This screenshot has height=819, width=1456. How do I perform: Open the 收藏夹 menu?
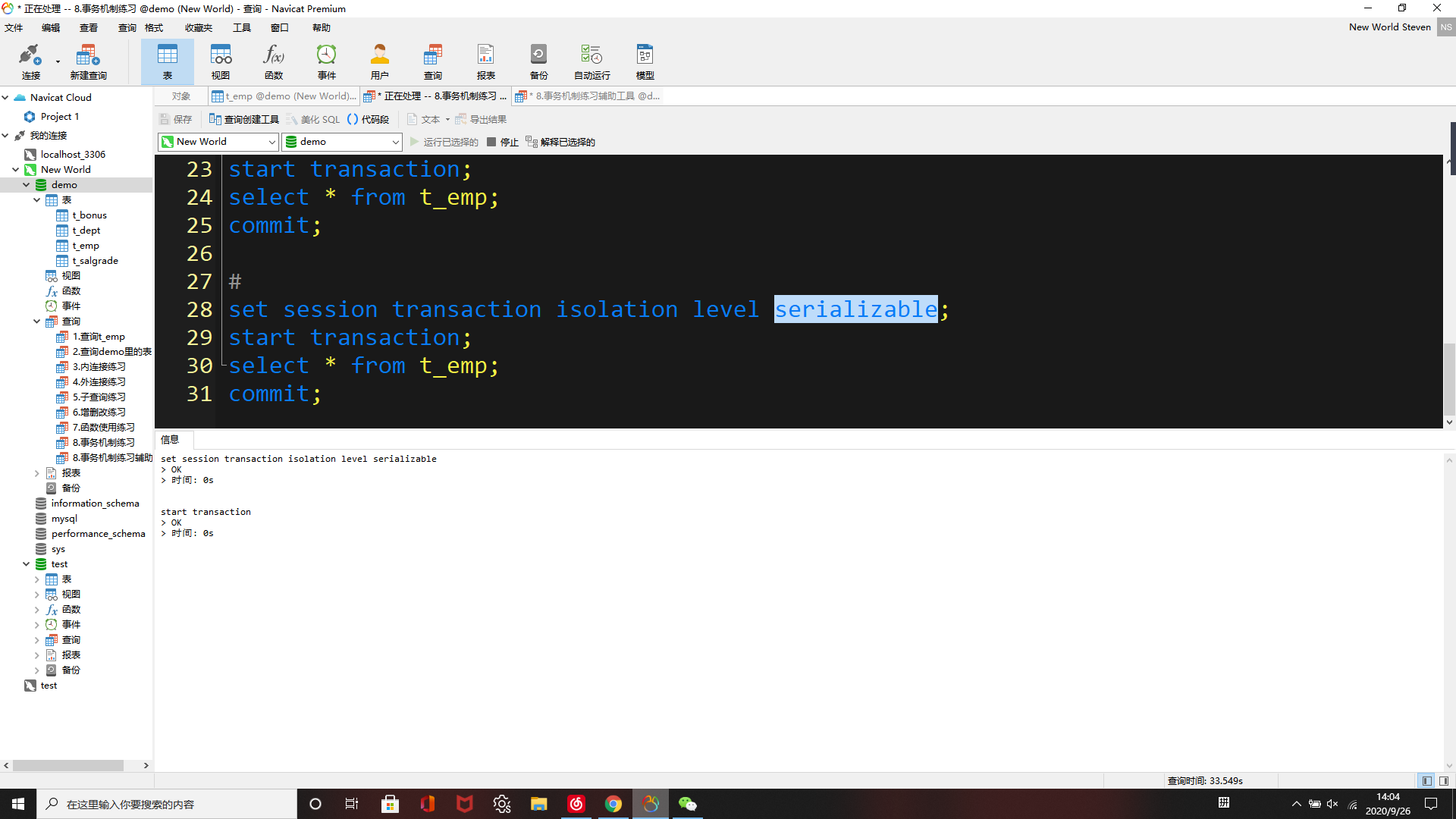click(198, 28)
